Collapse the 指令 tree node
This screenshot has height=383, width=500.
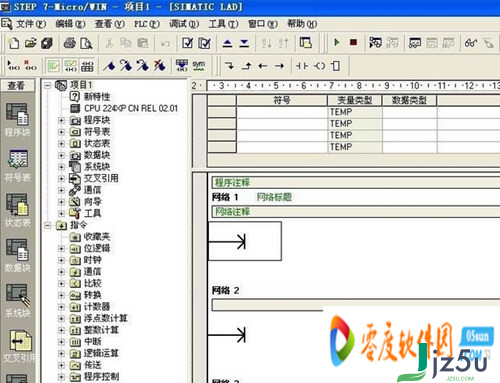48,226
